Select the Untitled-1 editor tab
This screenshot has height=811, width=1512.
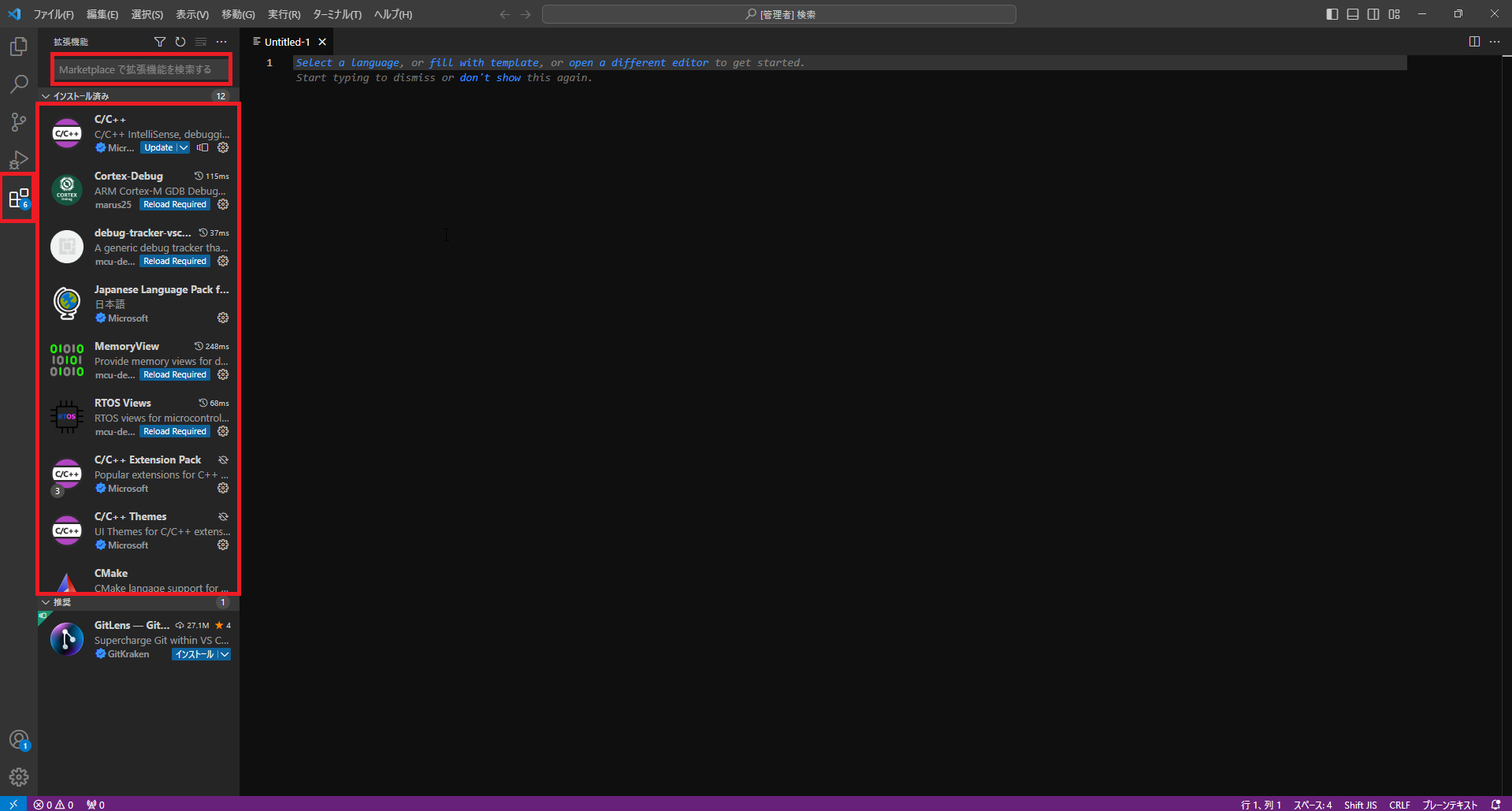coord(287,42)
